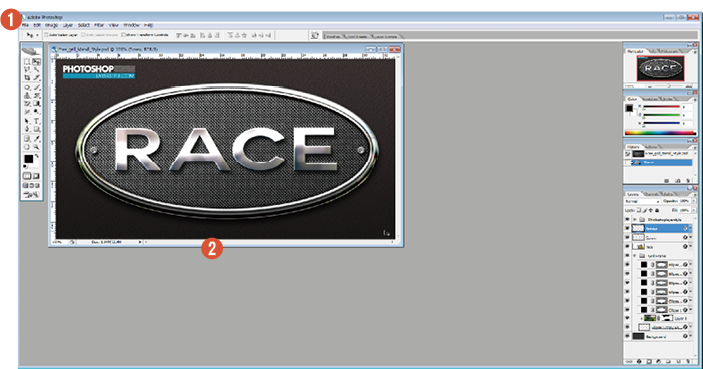The image size is (703, 369).
Task: Select the Clone Stamp tool
Action: (26, 95)
